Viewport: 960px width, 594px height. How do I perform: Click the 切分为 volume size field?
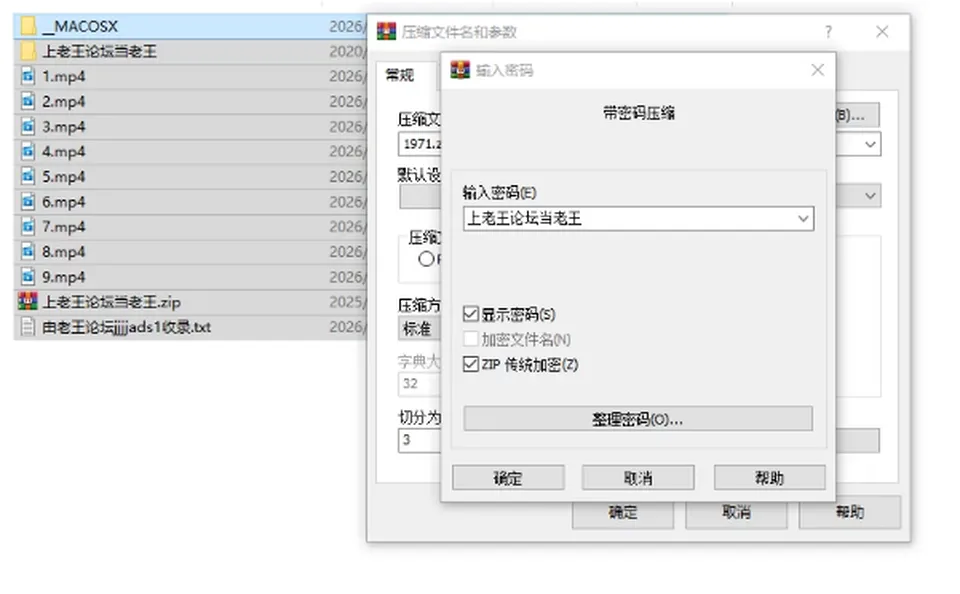click(420, 440)
